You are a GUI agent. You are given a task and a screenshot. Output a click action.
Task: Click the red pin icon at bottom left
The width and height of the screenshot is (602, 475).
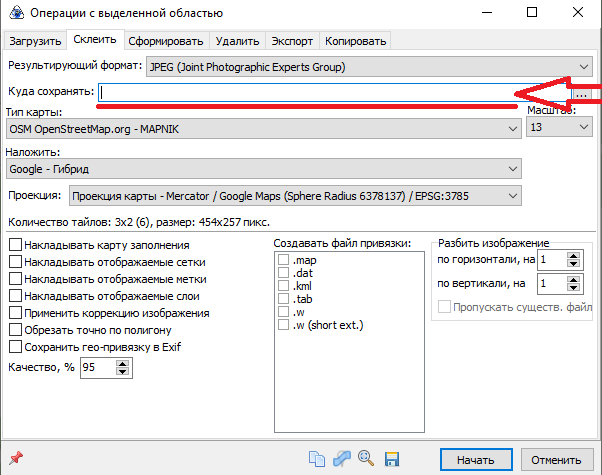[x=15, y=460]
